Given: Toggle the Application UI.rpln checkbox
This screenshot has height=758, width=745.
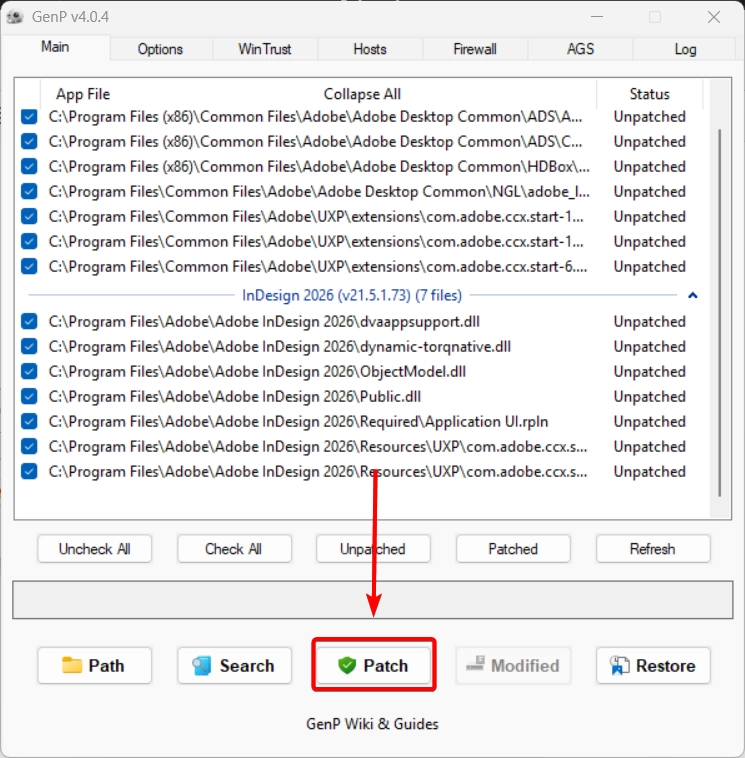Looking at the screenshot, I should click(29, 422).
